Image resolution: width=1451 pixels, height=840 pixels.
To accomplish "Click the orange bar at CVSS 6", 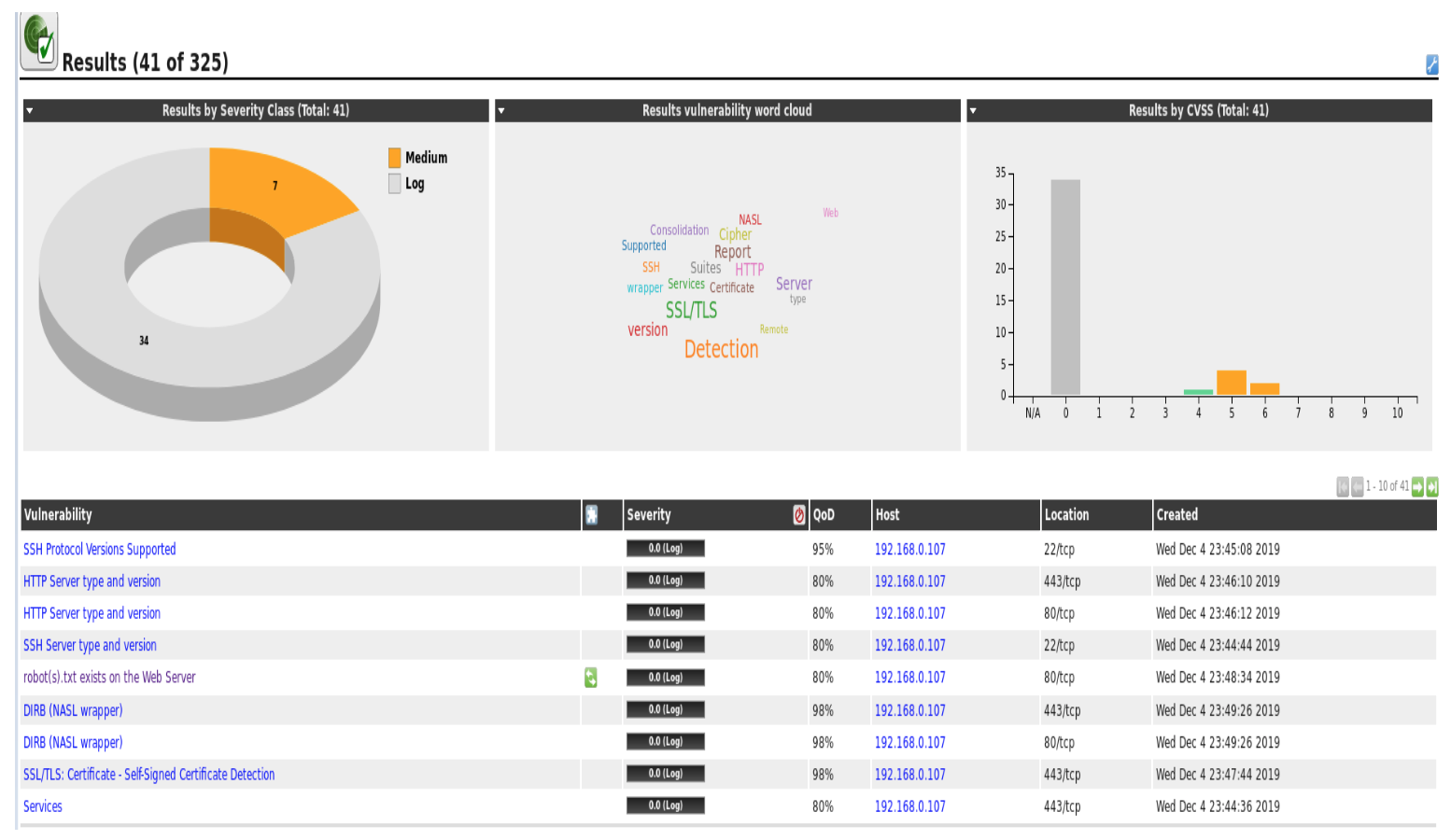I will pyautogui.click(x=1264, y=389).
